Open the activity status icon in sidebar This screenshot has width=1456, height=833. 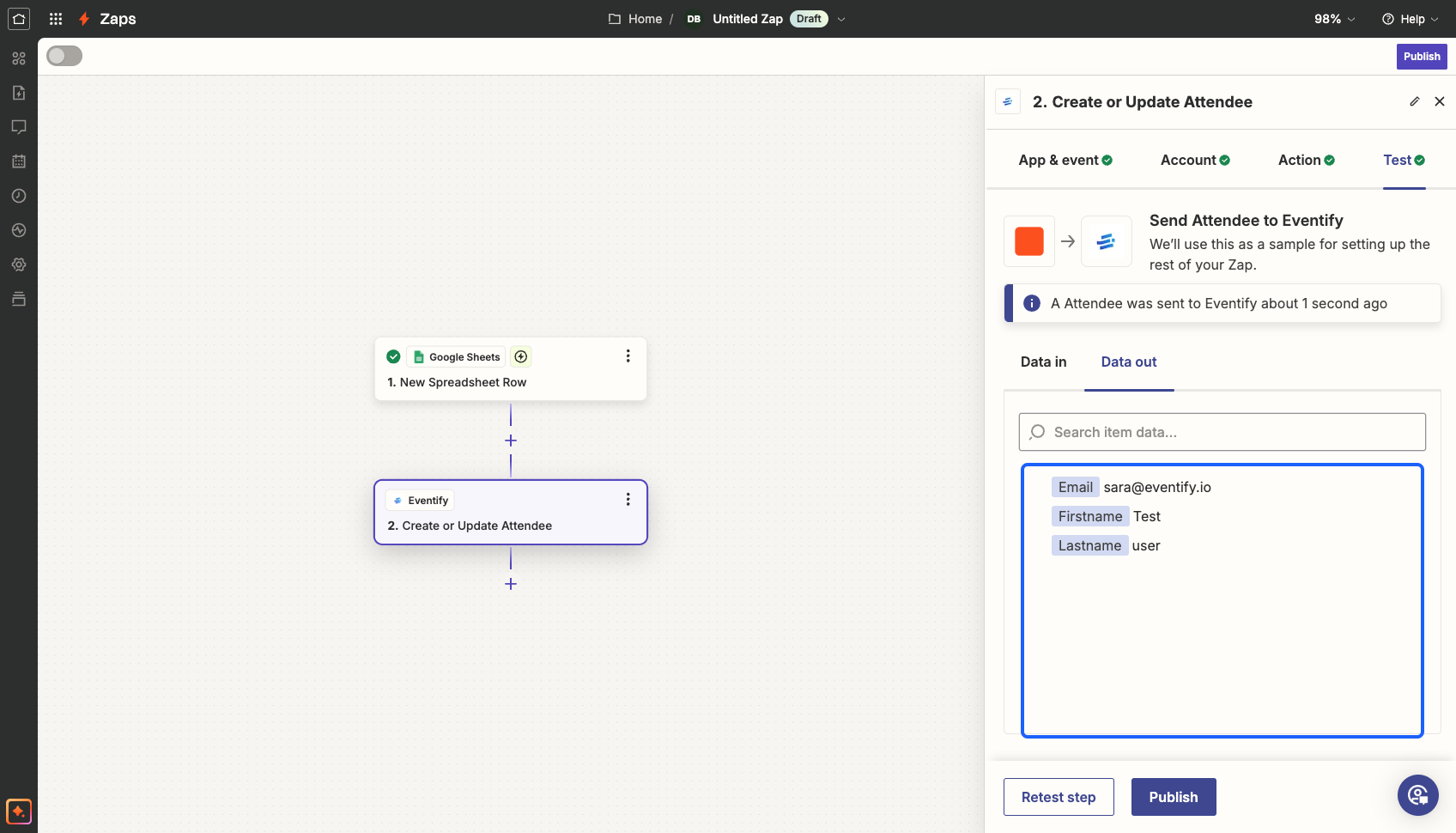point(19,230)
